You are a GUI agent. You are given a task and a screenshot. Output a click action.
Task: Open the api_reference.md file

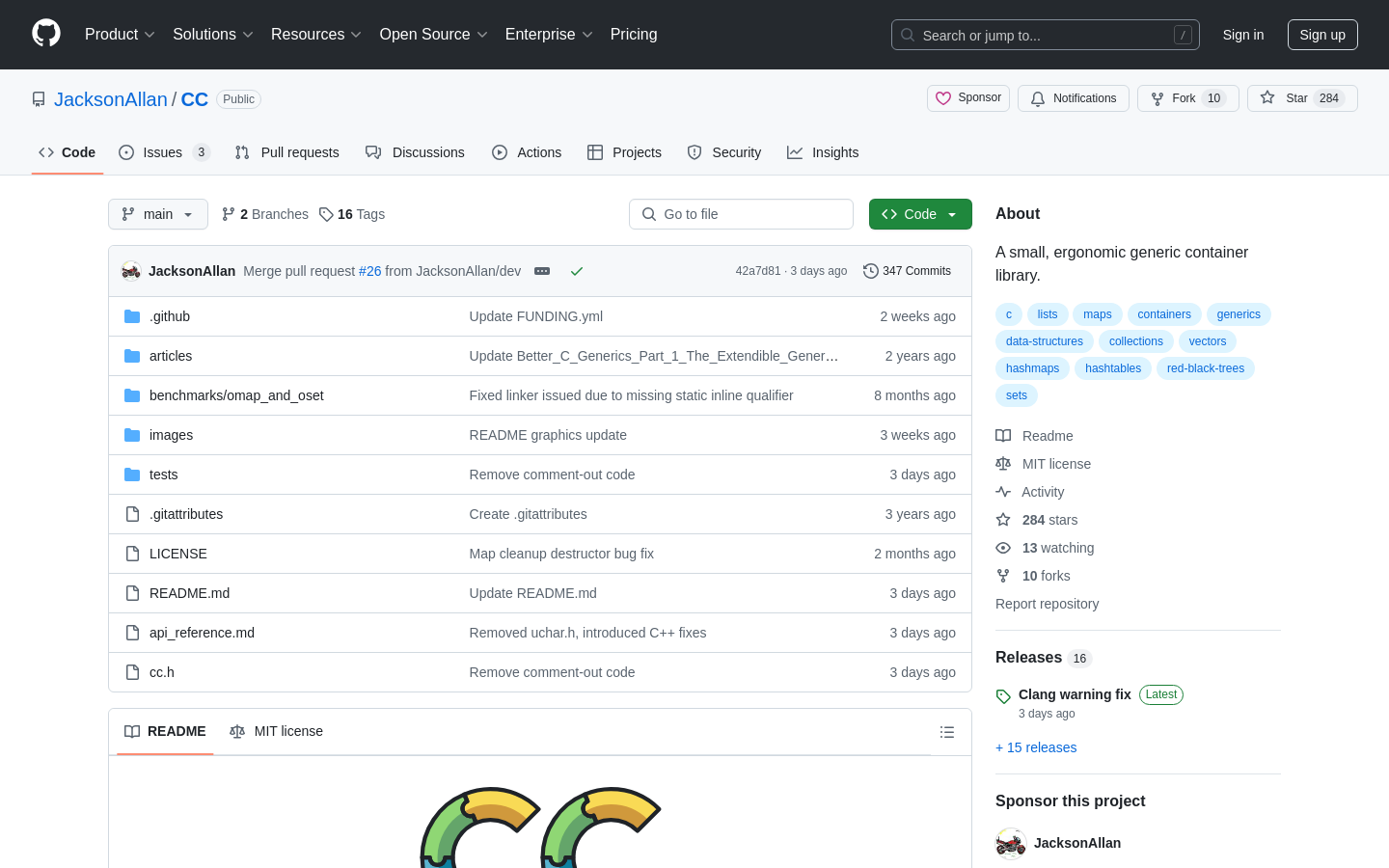(202, 633)
